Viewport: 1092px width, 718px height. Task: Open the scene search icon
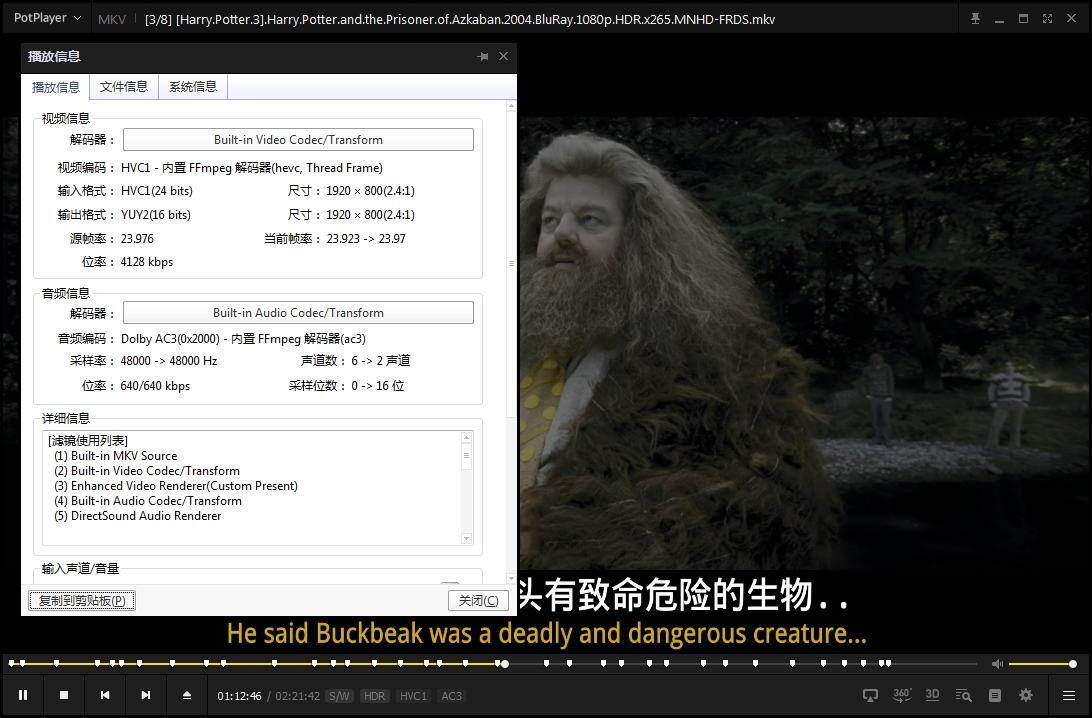[x=962, y=695]
